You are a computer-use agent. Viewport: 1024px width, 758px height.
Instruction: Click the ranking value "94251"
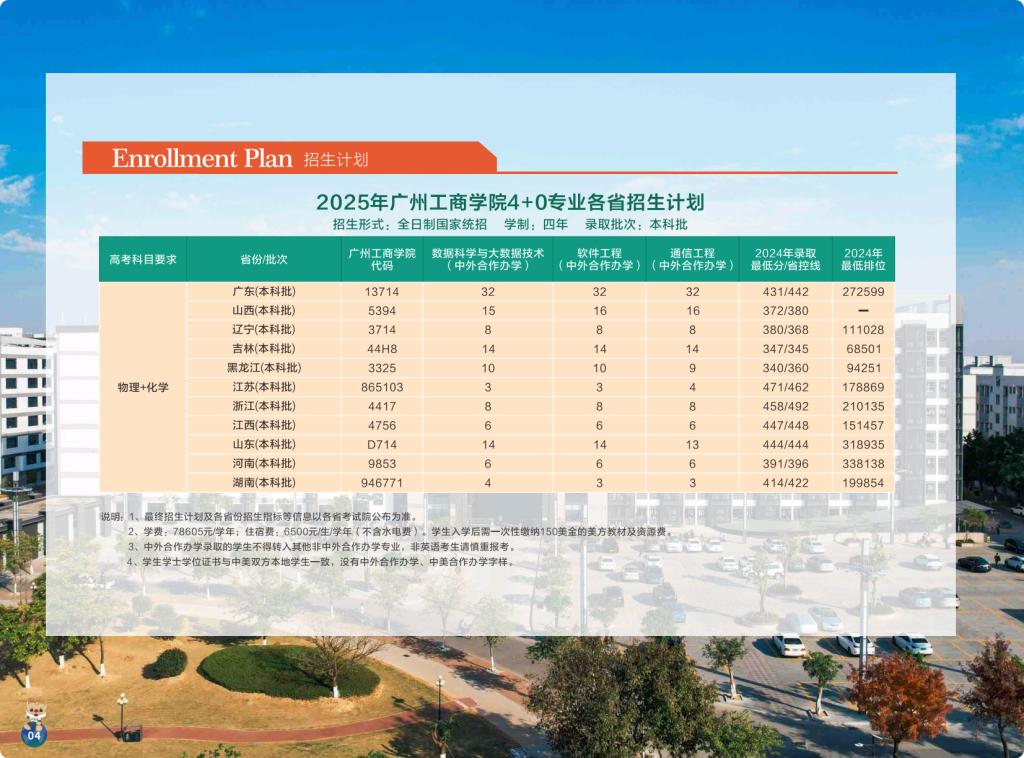pos(863,368)
